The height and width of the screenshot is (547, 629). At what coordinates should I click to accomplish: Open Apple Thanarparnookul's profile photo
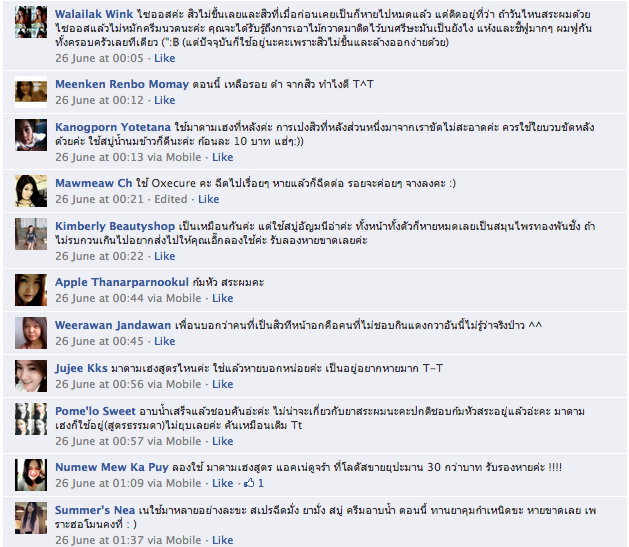[x=31, y=290]
